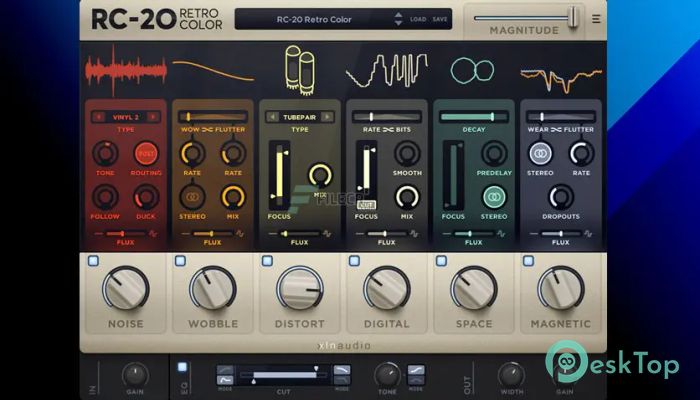The image size is (700, 400).
Task: Click the Digital flux shape icon
Action: [414, 233]
